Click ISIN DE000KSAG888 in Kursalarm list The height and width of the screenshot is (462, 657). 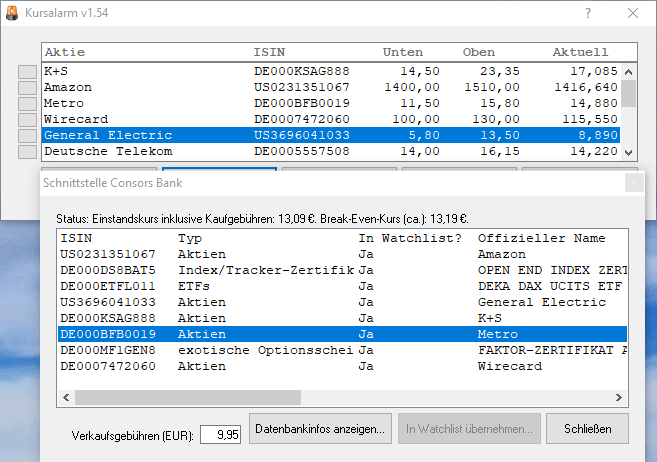tap(302, 71)
